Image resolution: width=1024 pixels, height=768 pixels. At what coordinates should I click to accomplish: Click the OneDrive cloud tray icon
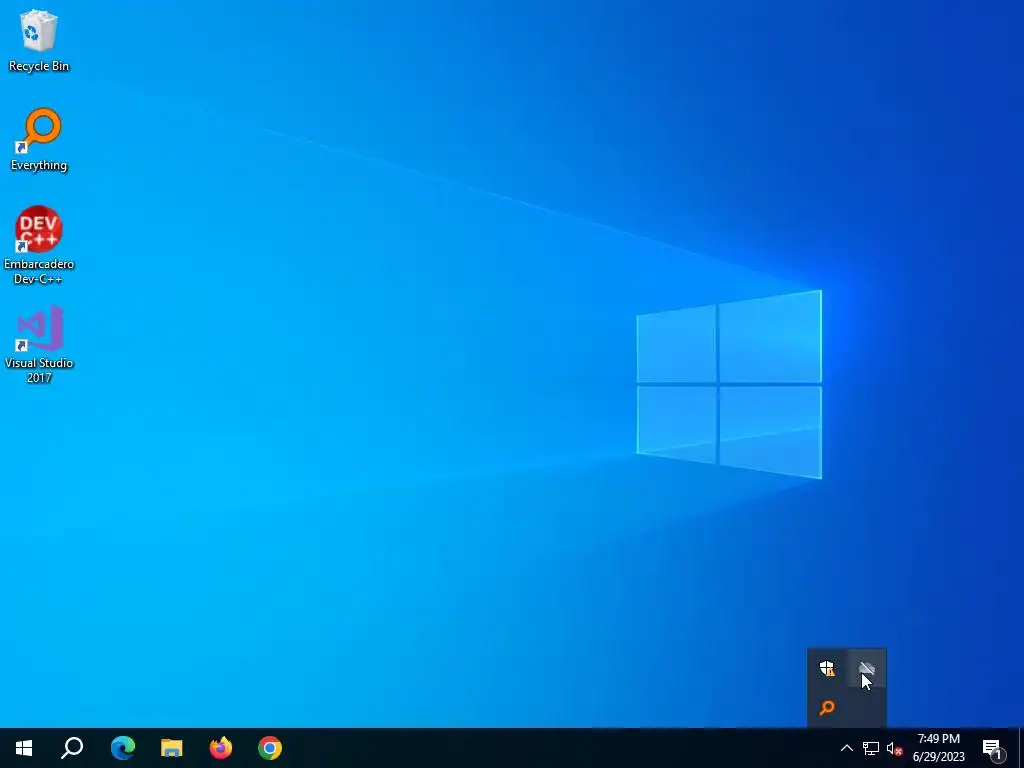pyautogui.click(x=867, y=668)
